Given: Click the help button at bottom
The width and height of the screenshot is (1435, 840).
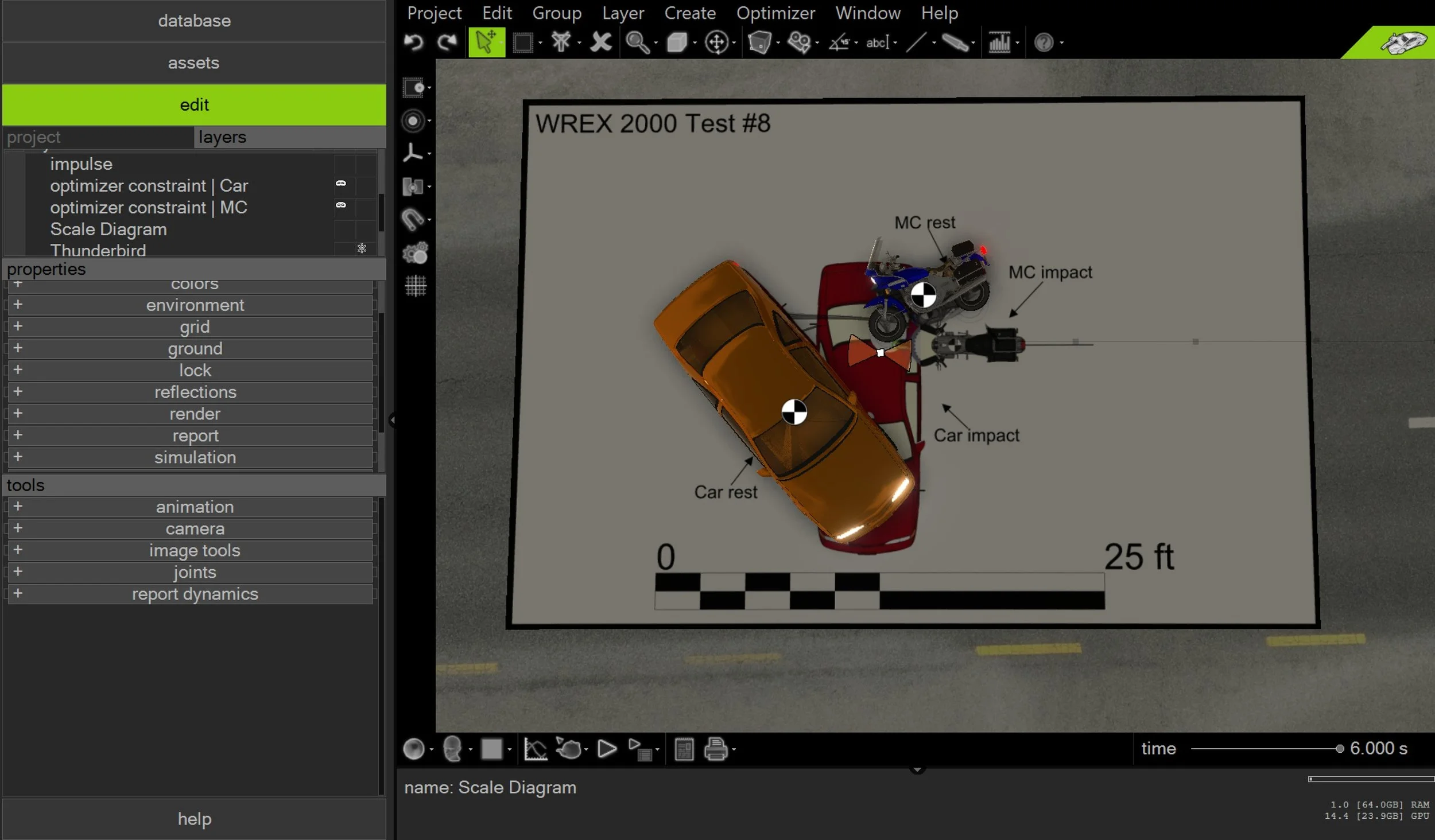Looking at the screenshot, I should click(194, 819).
